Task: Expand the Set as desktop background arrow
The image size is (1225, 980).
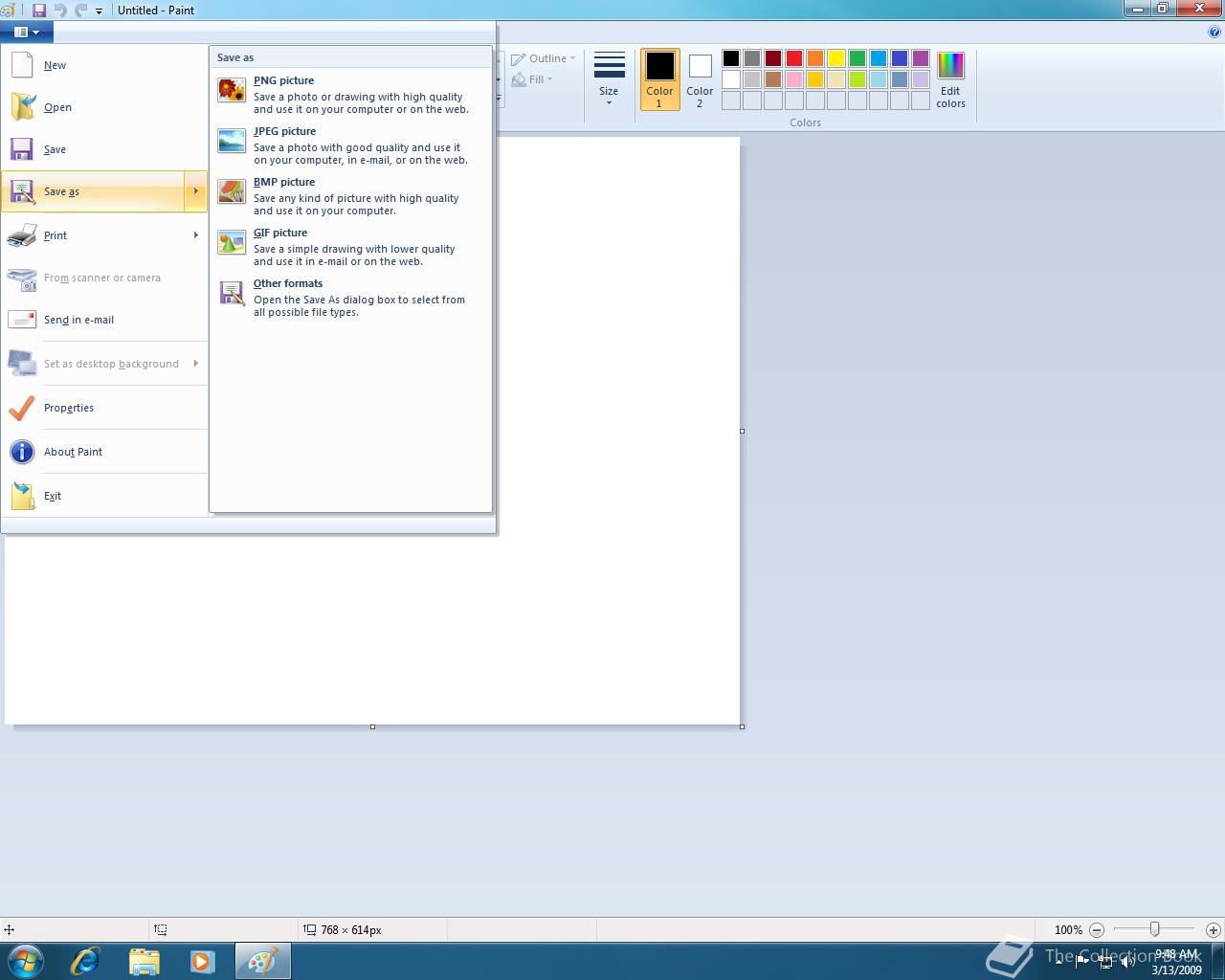Action: coord(195,364)
